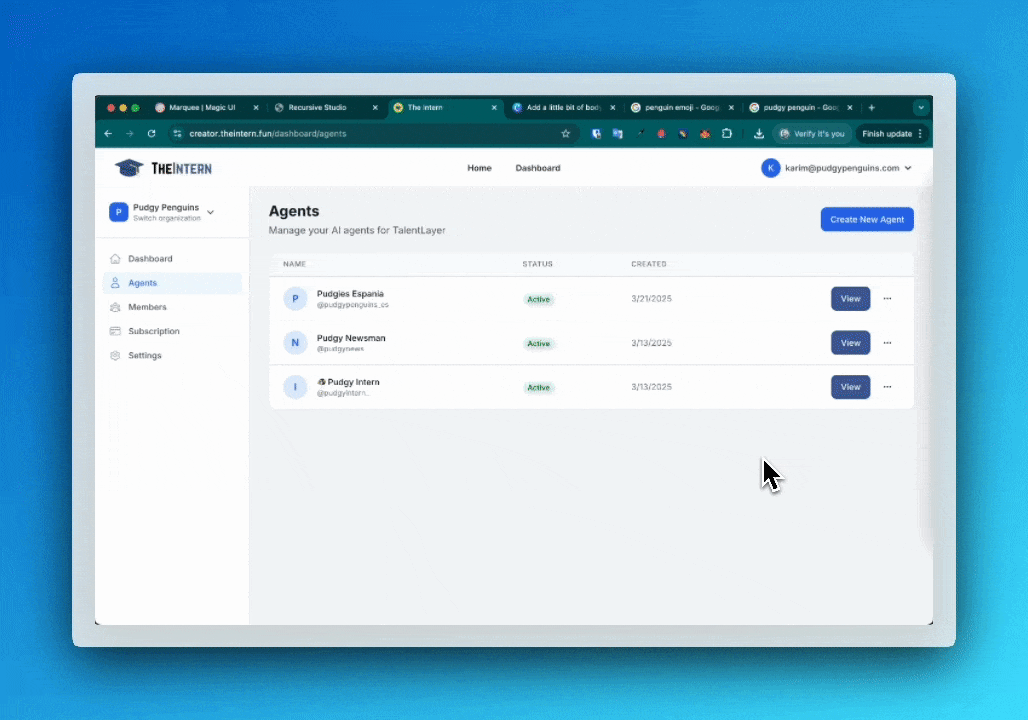The width and height of the screenshot is (1028, 720).
Task: Go to Dashboard in top navigation
Action: coord(538,168)
